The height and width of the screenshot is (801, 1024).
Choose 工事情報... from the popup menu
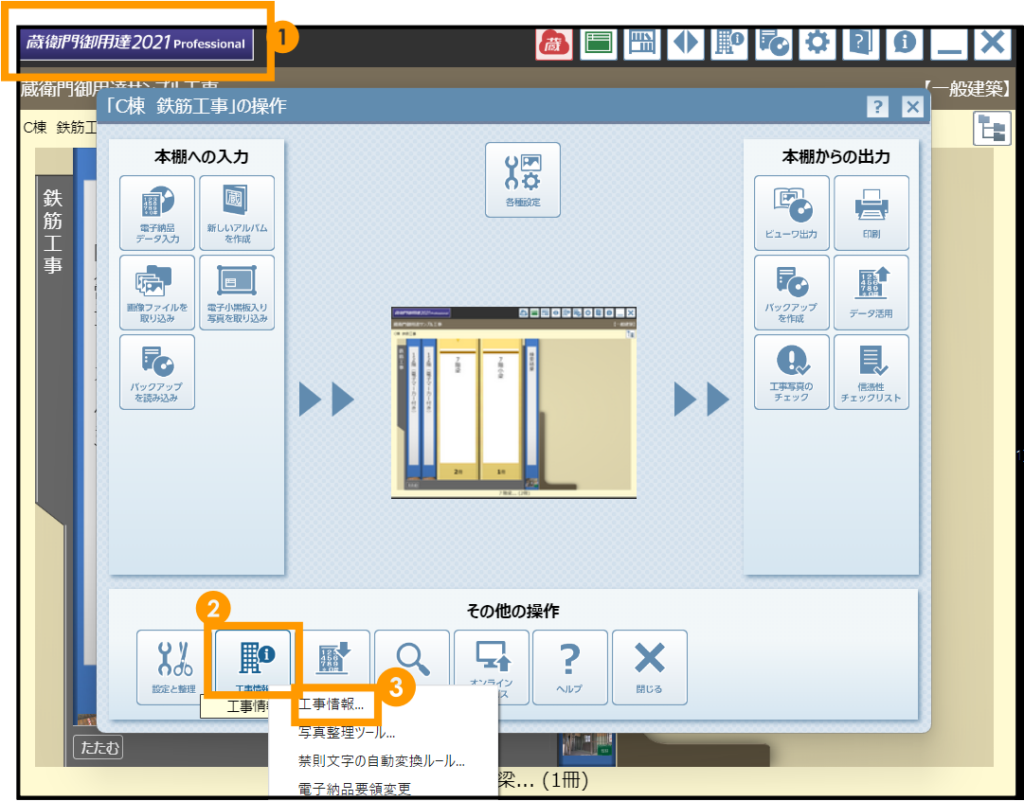pos(332,705)
